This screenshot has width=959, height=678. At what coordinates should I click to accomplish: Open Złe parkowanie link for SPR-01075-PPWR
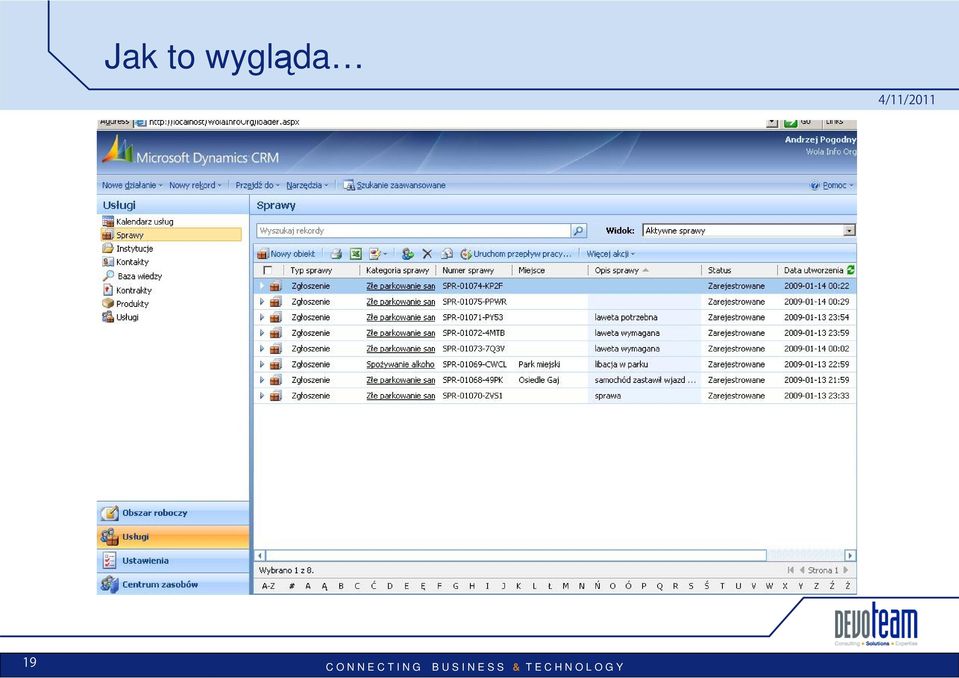401,301
